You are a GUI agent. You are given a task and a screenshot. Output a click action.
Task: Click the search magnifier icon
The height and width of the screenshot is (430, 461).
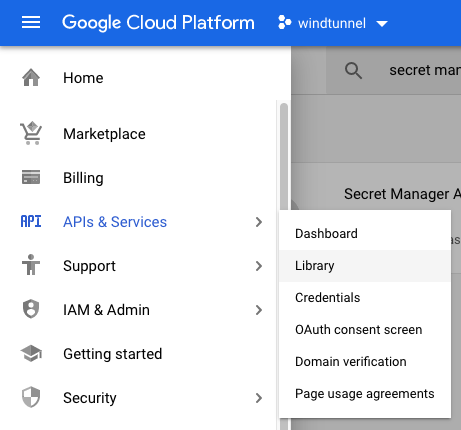click(x=353, y=71)
